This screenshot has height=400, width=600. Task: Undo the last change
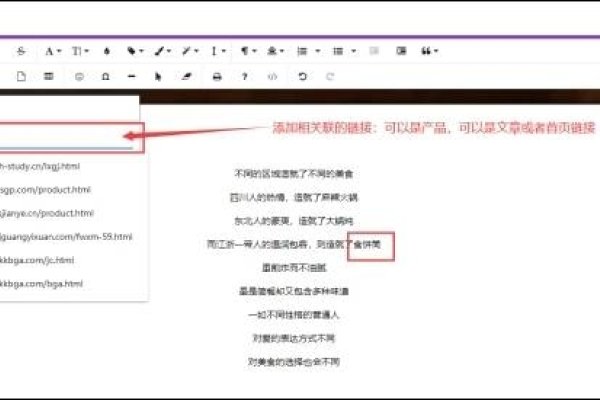[303, 77]
